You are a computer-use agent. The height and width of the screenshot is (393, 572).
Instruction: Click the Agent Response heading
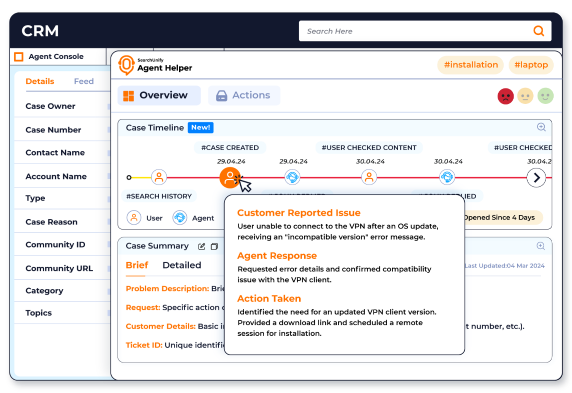pyautogui.click(x=277, y=256)
